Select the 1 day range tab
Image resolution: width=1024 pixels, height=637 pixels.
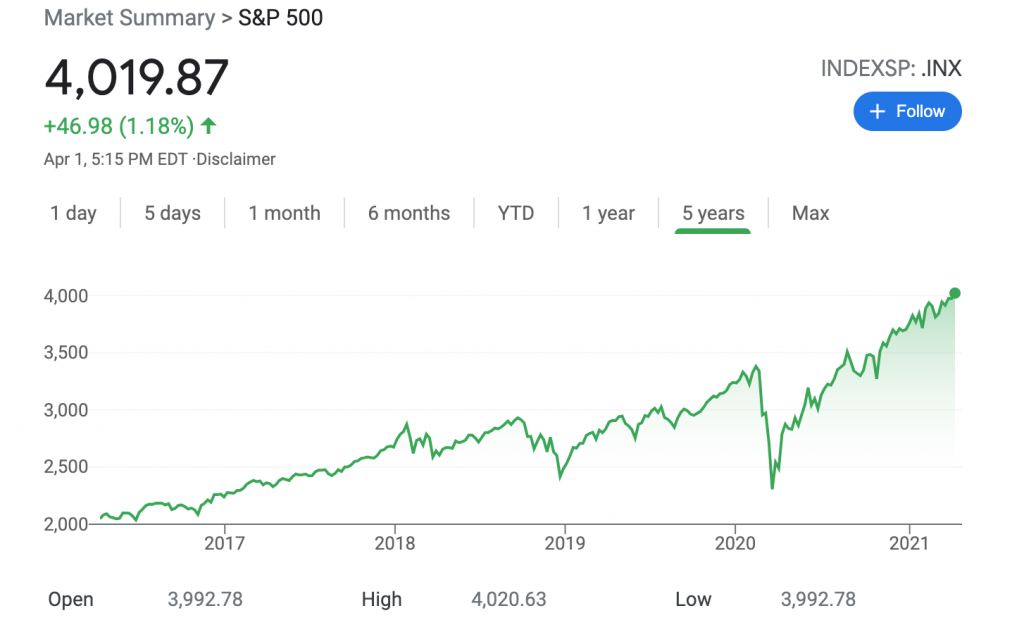74,213
